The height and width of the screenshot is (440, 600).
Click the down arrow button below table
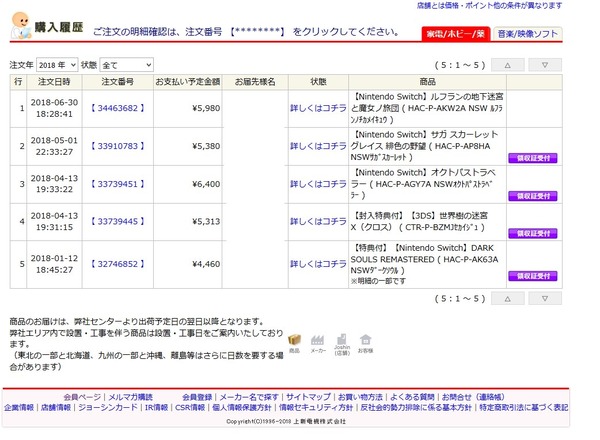[x=545, y=298]
